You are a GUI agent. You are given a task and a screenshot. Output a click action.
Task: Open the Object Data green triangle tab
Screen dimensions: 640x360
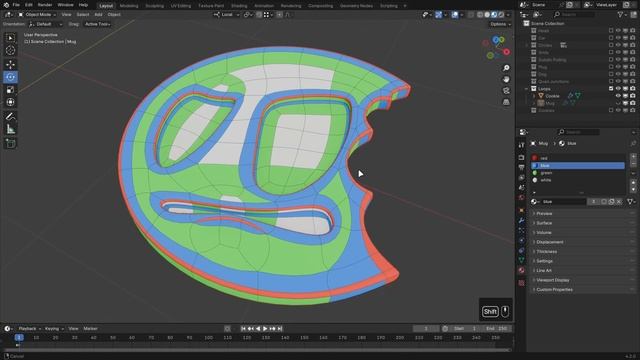click(x=521, y=260)
